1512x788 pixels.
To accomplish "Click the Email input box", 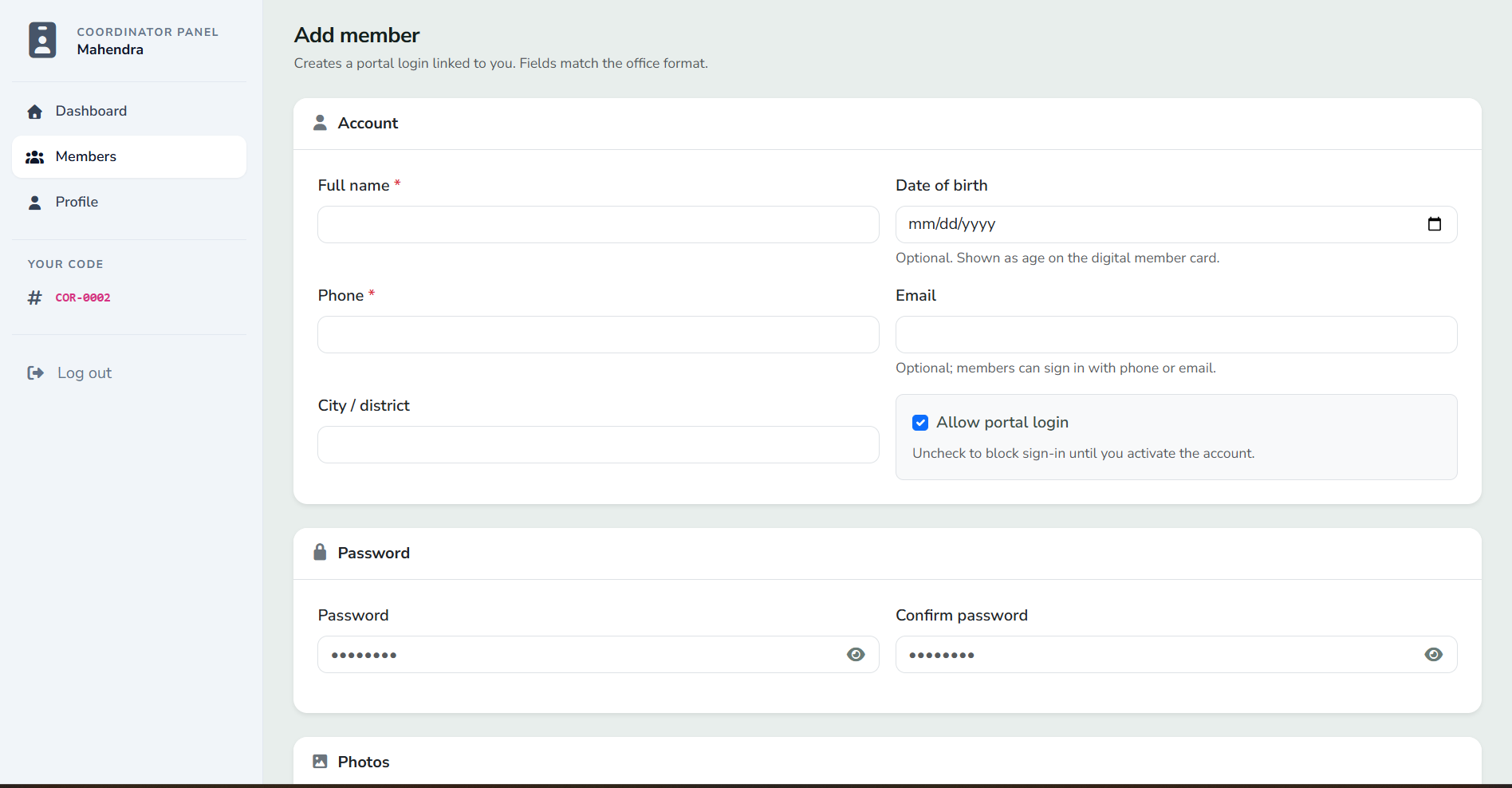I will (x=1175, y=334).
